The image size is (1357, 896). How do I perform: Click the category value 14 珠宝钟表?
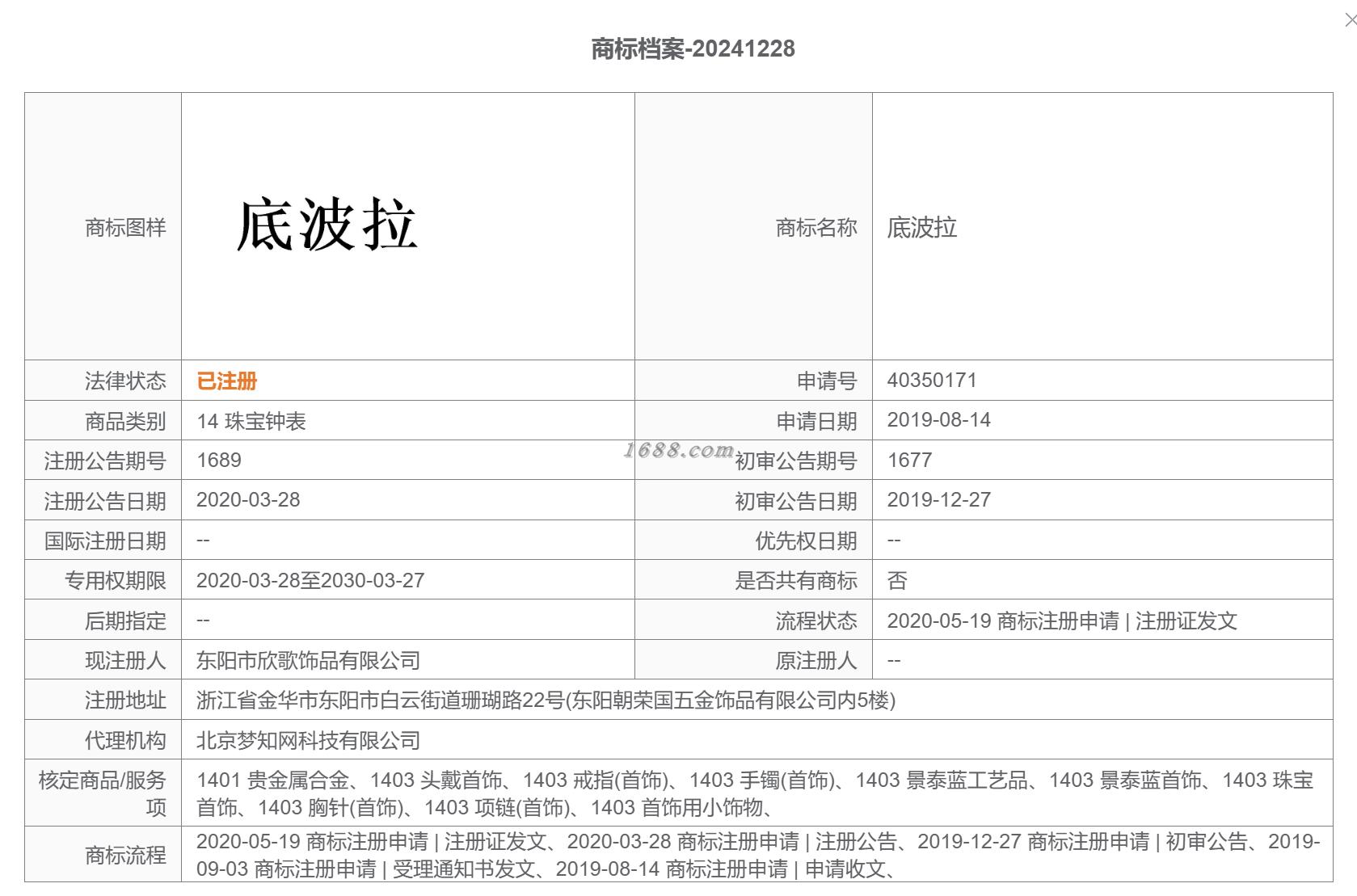tap(251, 421)
